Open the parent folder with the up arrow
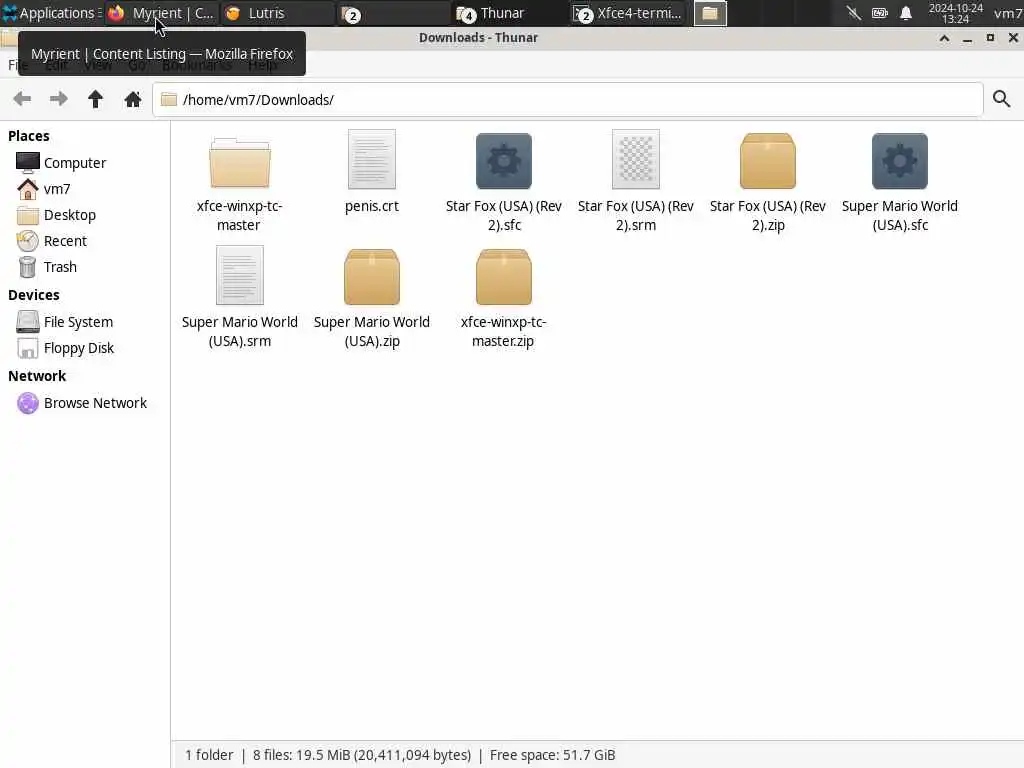 [95, 99]
